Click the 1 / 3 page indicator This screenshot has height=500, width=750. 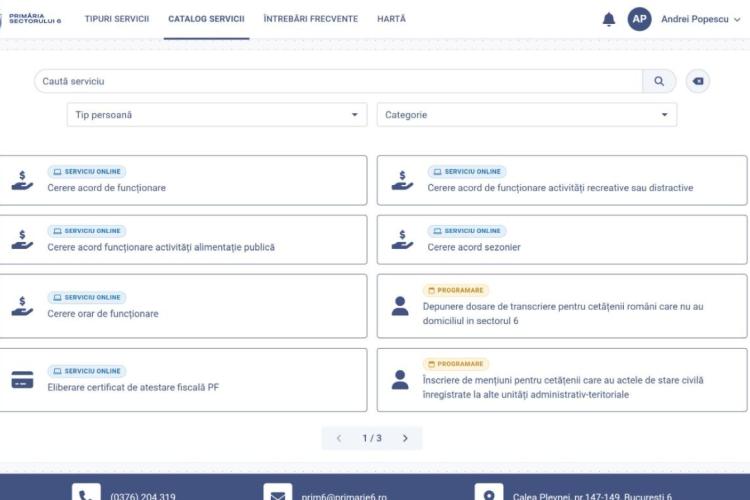[372, 438]
